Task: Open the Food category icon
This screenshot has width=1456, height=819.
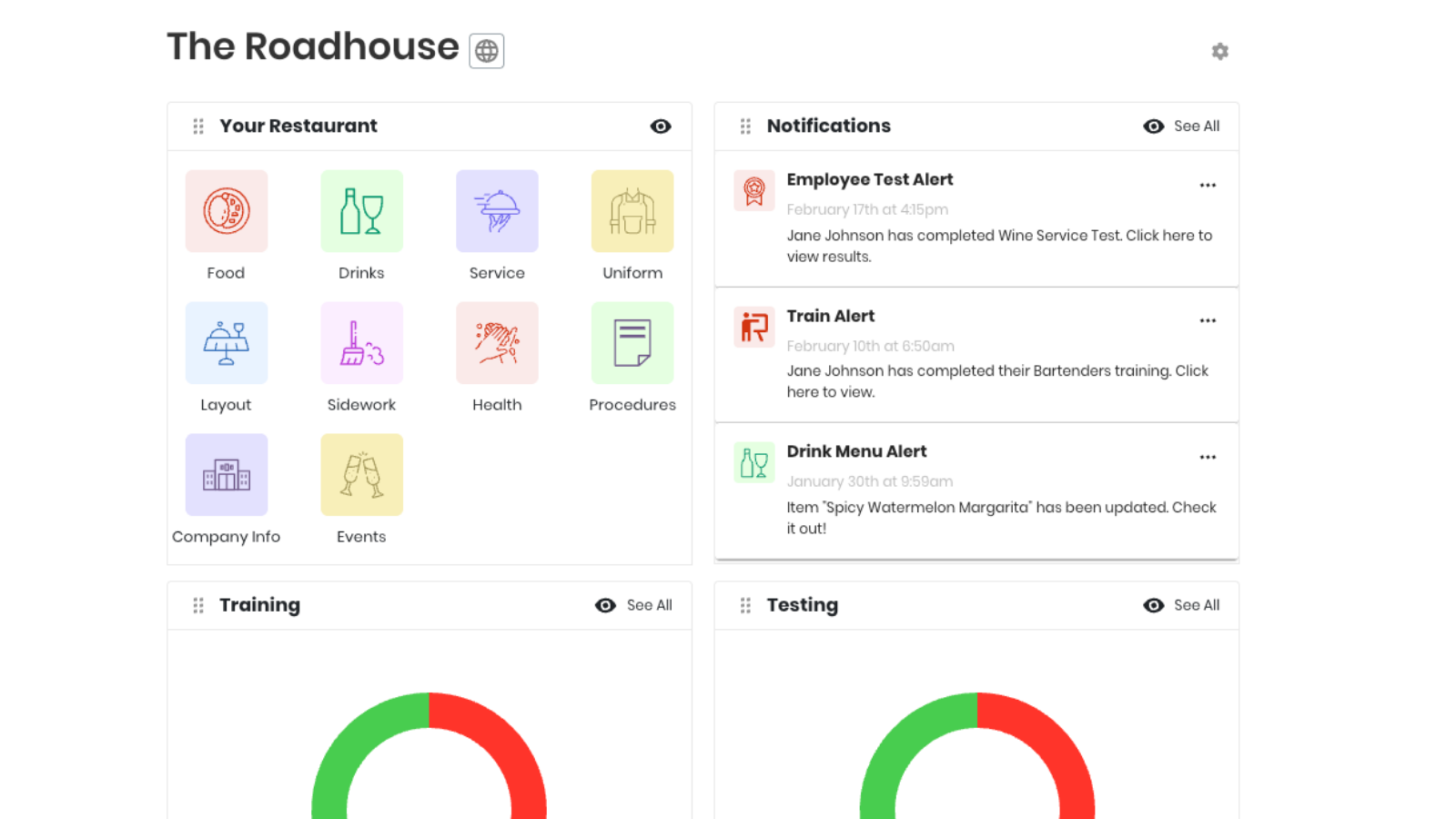Action: click(227, 211)
